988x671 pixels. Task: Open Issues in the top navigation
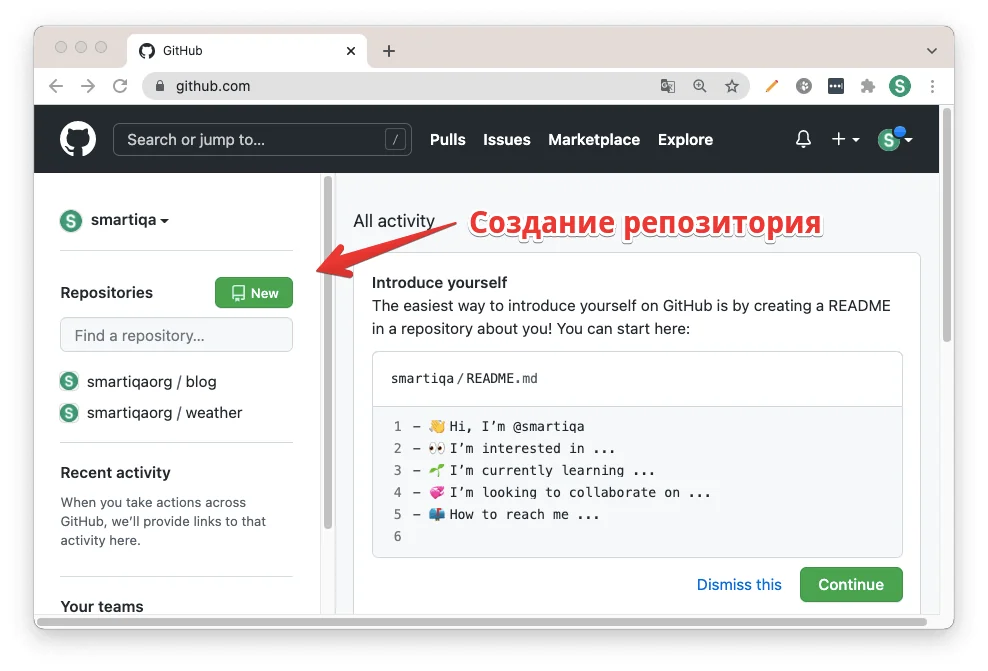[x=507, y=139]
